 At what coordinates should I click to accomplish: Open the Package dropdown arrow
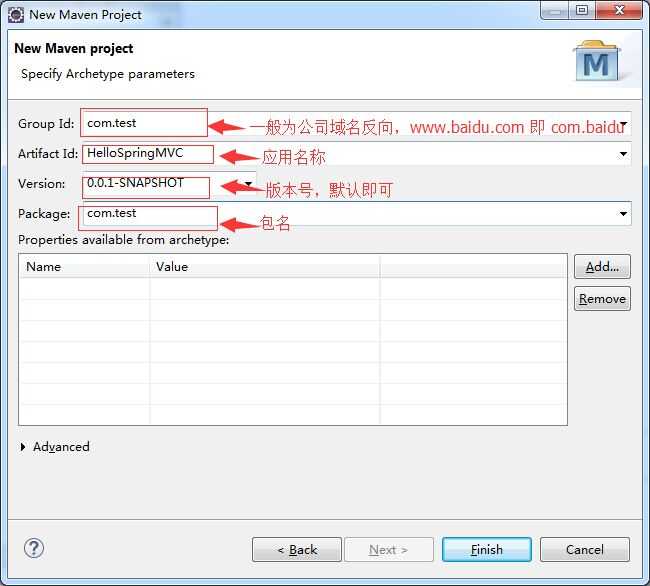pyautogui.click(x=623, y=214)
